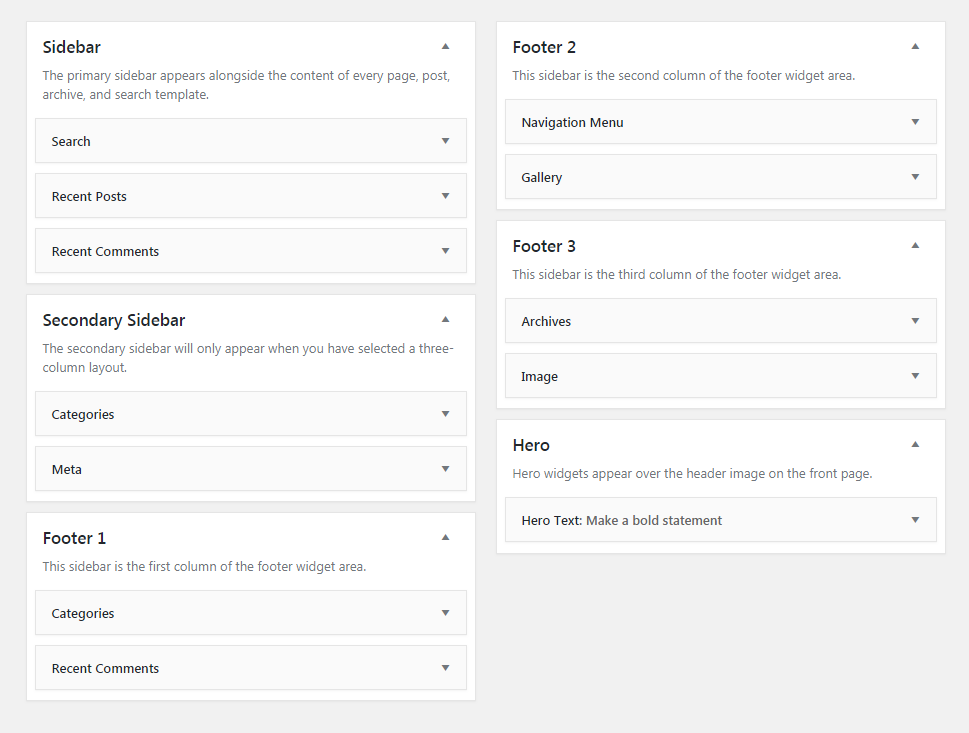This screenshot has height=733, width=969.
Task: Expand Categories widget in Secondary Sidebar
Action: [x=446, y=414]
